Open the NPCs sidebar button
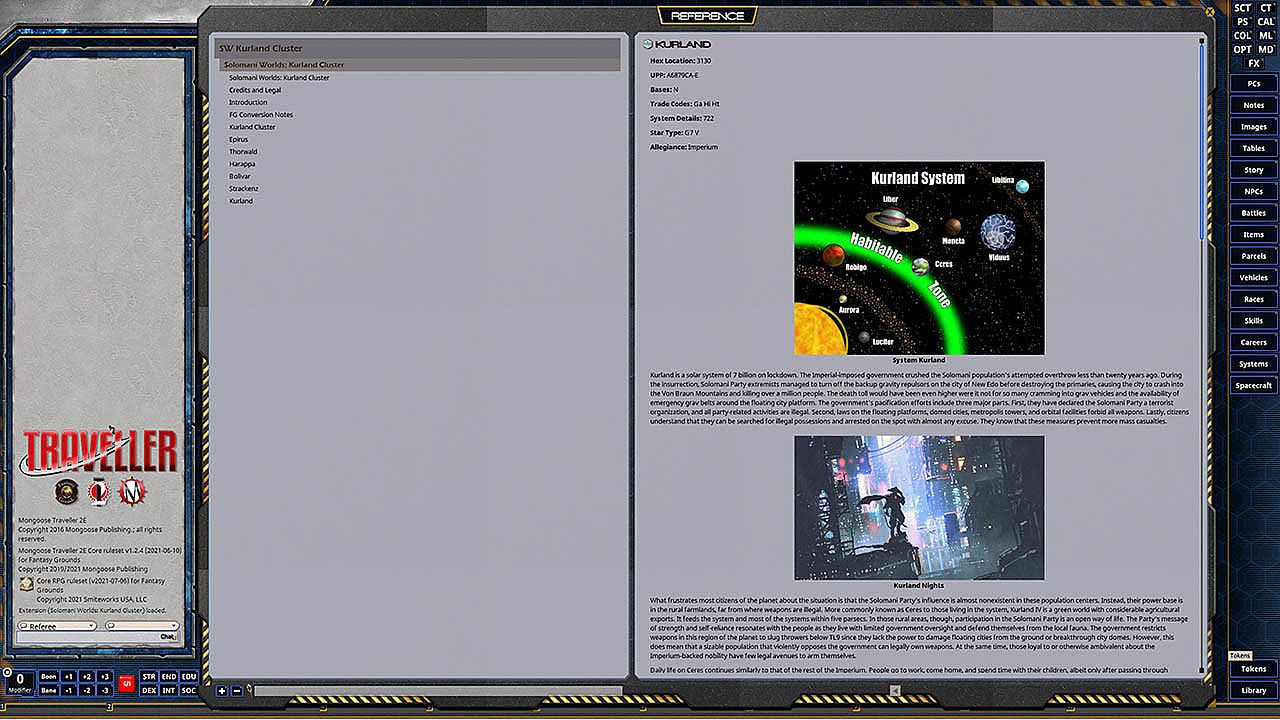This screenshot has width=1280, height=720. [1253, 192]
